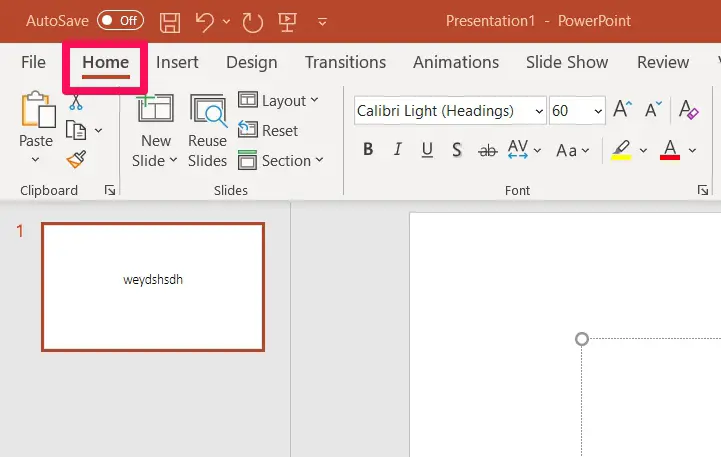
Task: Open the Review tab
Action: pos(663,62)
